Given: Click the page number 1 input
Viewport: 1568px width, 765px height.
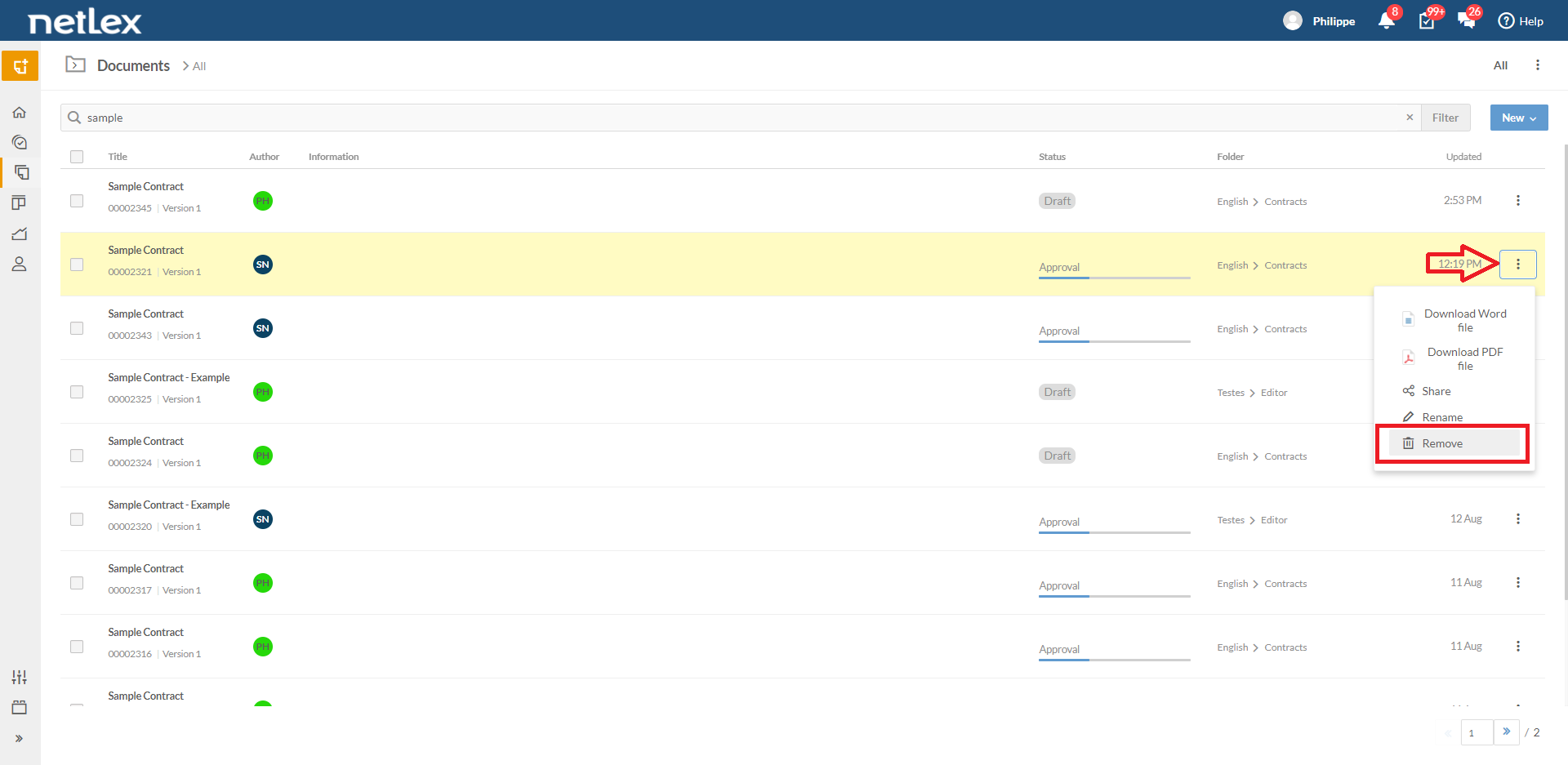Looking at the screenshot, I should click(1477, 732).
